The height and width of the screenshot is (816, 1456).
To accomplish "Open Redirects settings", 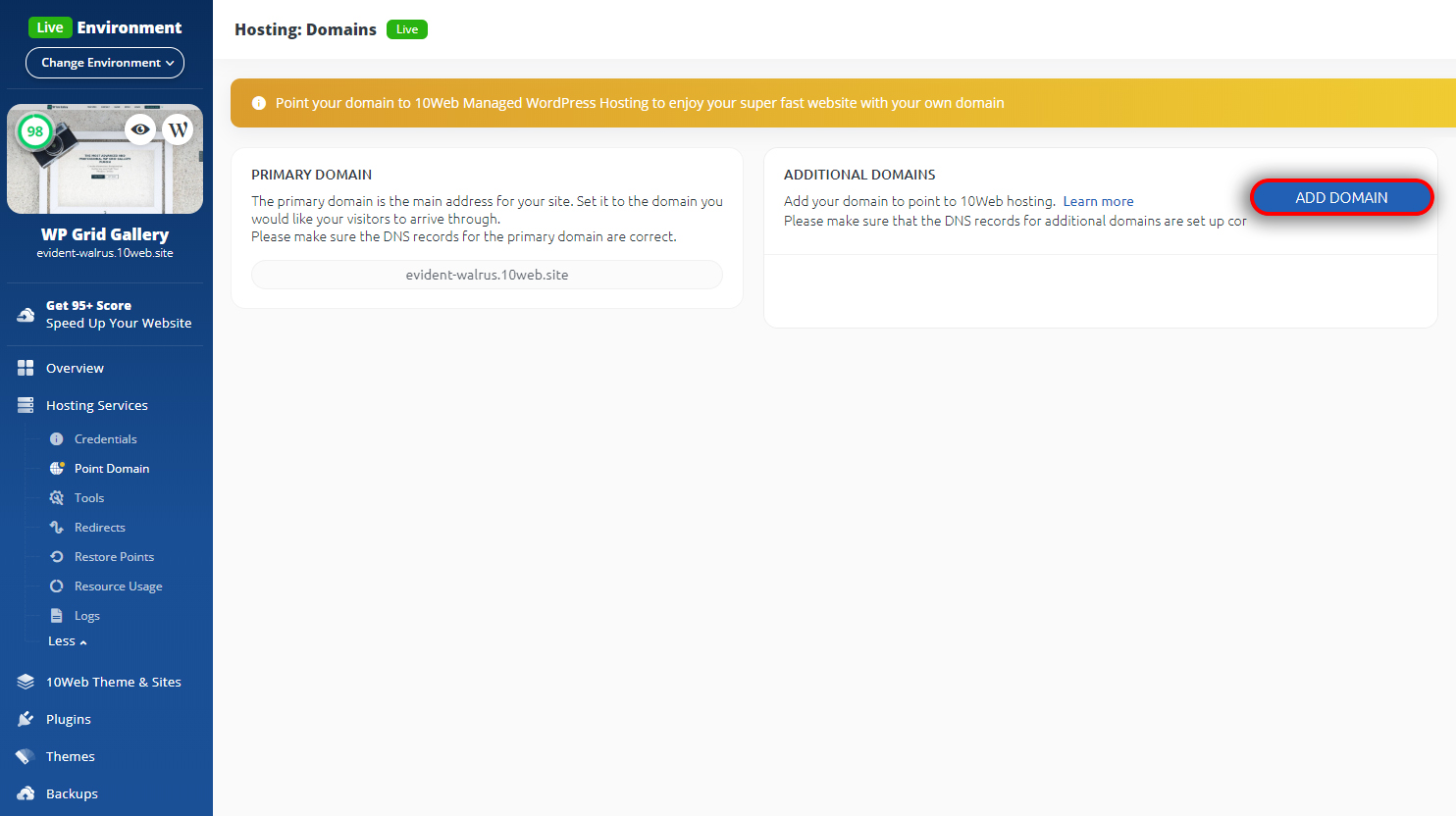I will 100,528.
